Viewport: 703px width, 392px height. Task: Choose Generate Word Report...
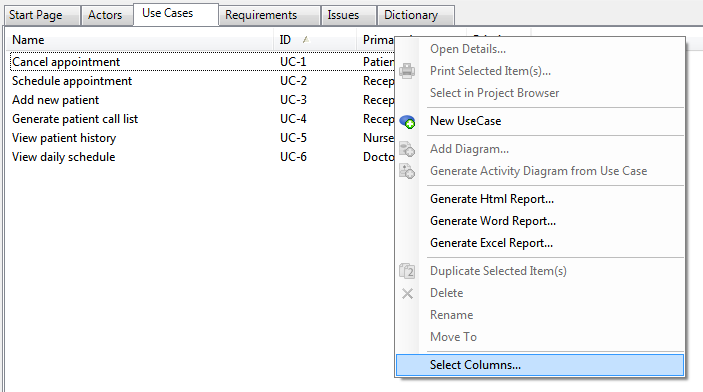pos(540,221)
